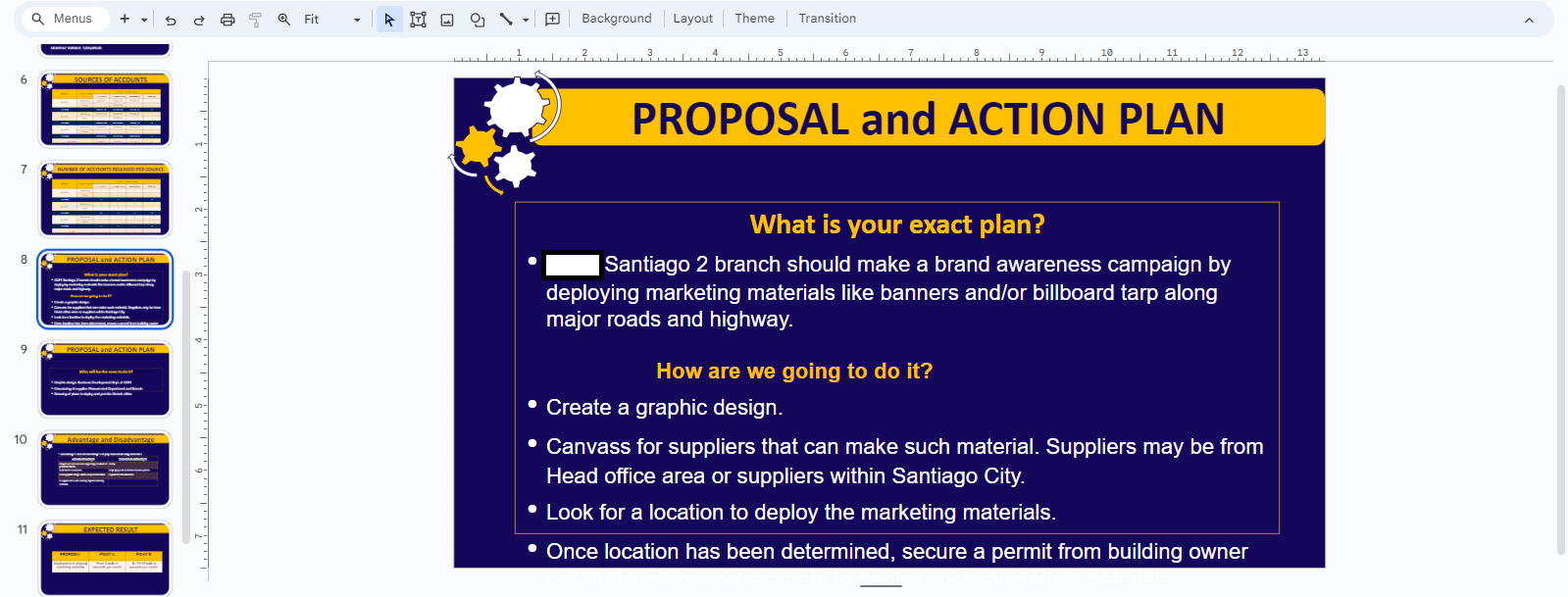The width and height of the screenshot is (1568, 597).
Task: Open the Layout menu
Action: (x=692, y=19)
